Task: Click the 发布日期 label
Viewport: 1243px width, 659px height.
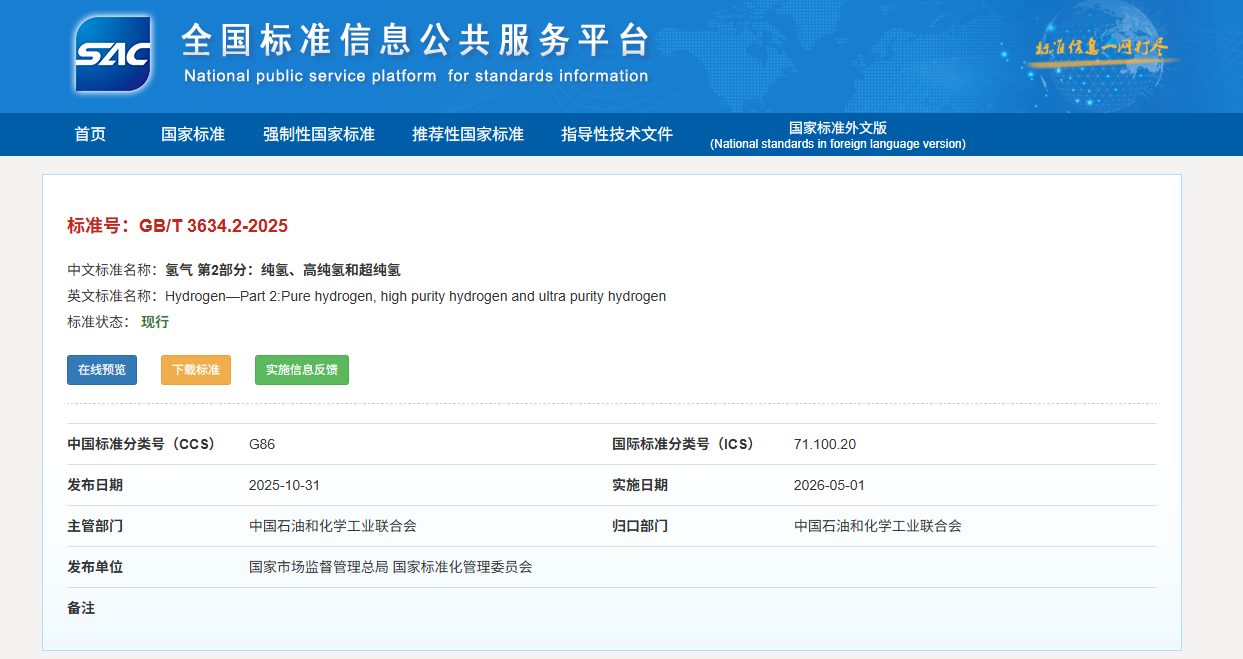Action: point(95,485)
